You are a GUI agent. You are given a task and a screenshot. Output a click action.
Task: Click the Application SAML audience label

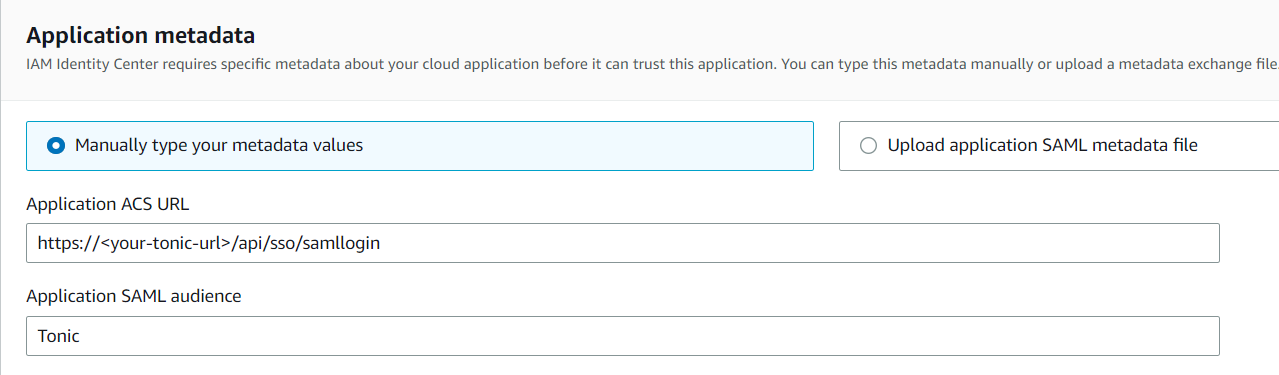click(134, 296)
